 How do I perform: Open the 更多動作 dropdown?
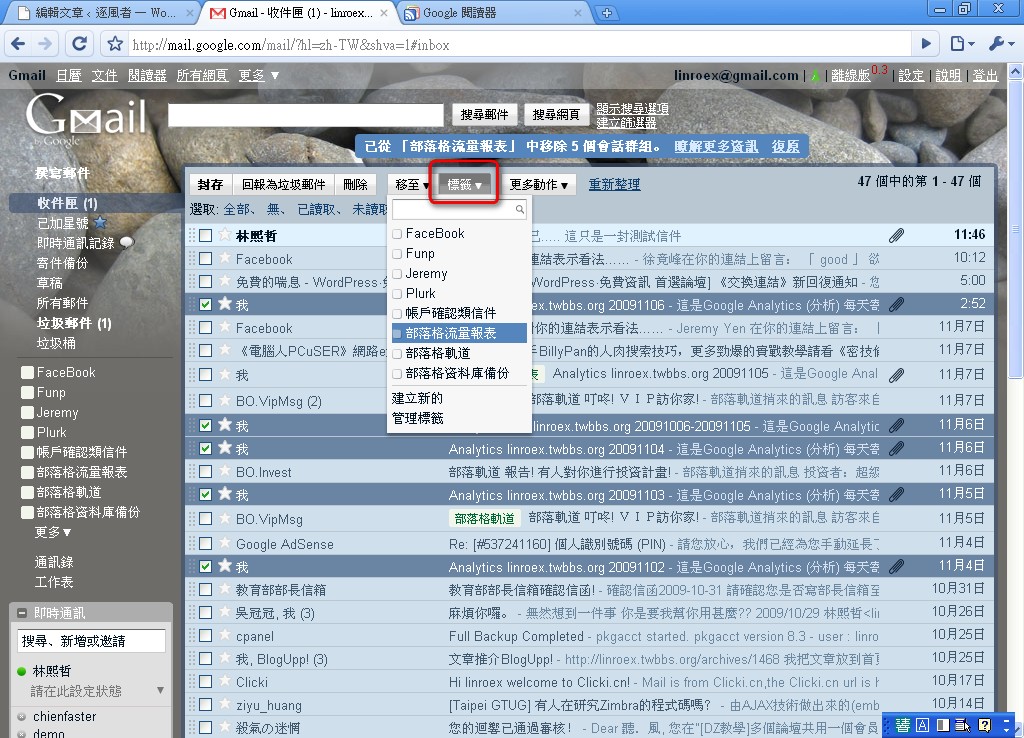[539, 185]
